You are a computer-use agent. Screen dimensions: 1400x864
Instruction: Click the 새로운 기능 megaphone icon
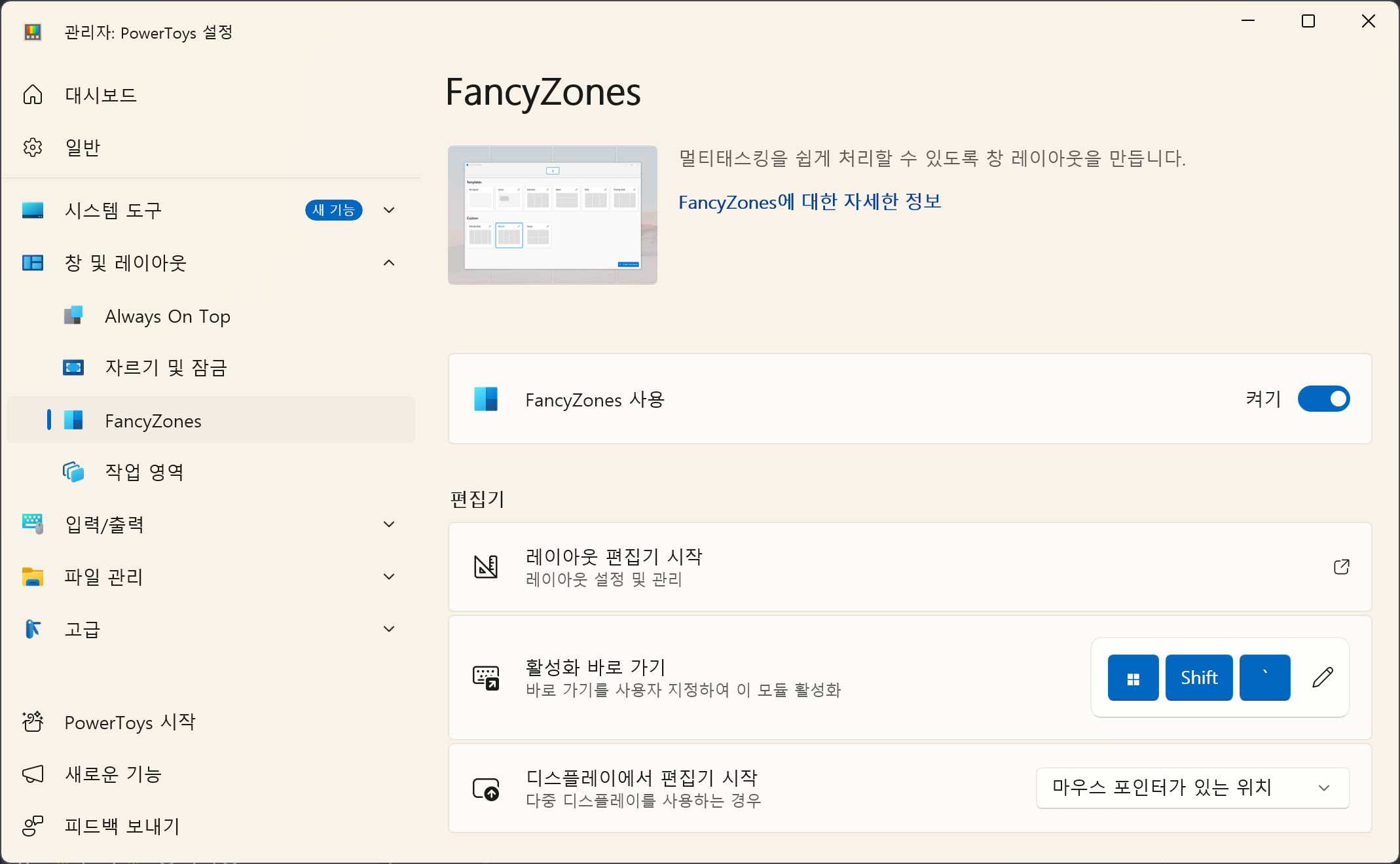point(33,774)
